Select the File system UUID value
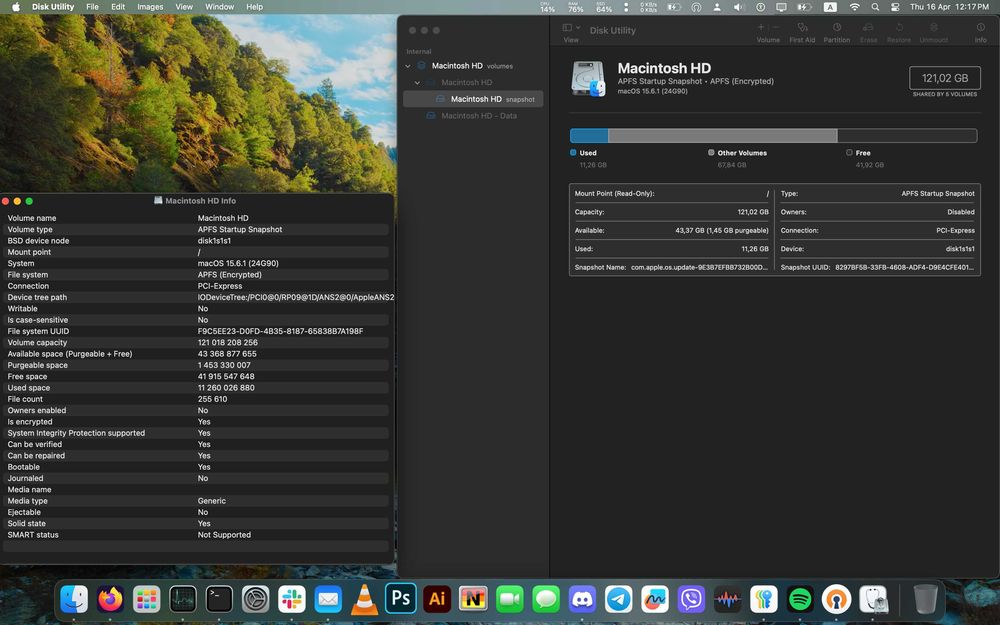The height and width of the screenshot is (625, 1000). pos(280,331)
